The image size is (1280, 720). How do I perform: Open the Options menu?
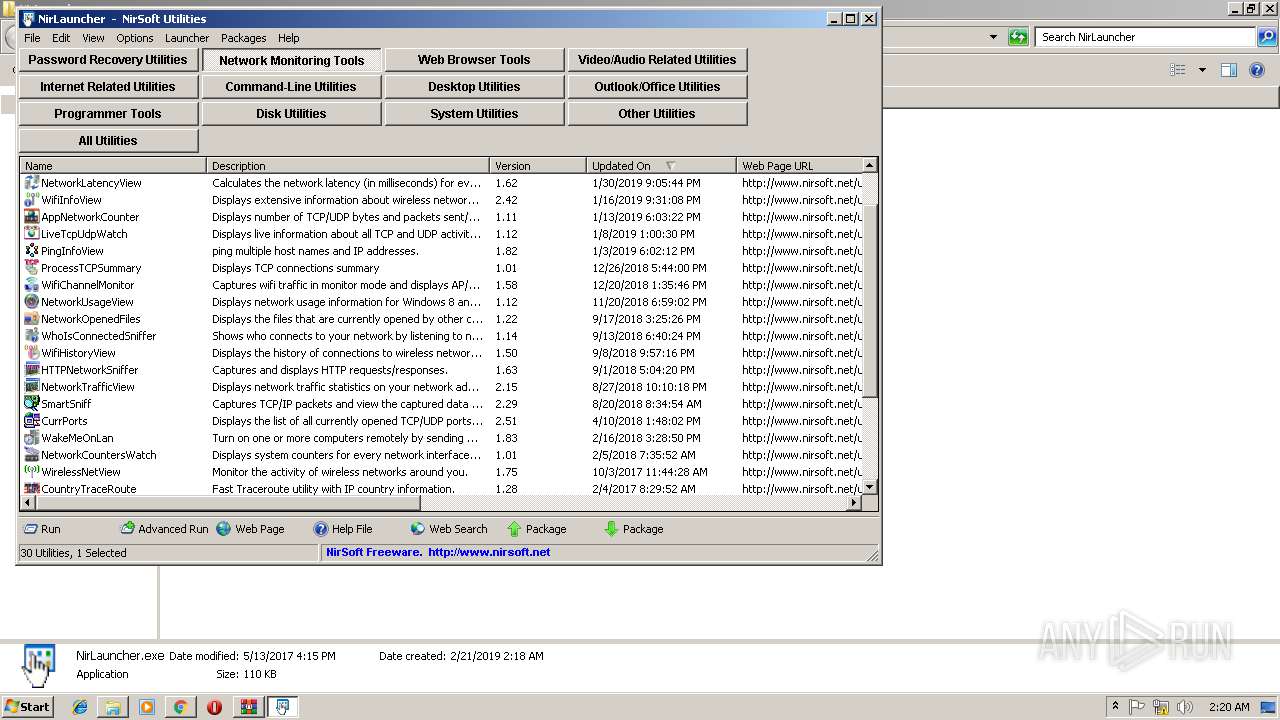135,38
